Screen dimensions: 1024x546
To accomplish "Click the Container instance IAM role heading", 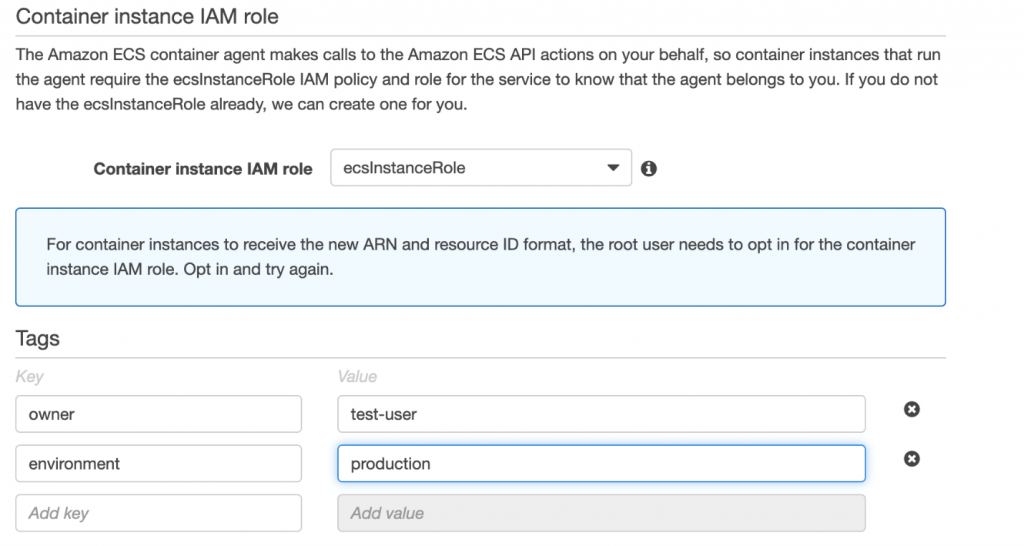I will [147, 16].
